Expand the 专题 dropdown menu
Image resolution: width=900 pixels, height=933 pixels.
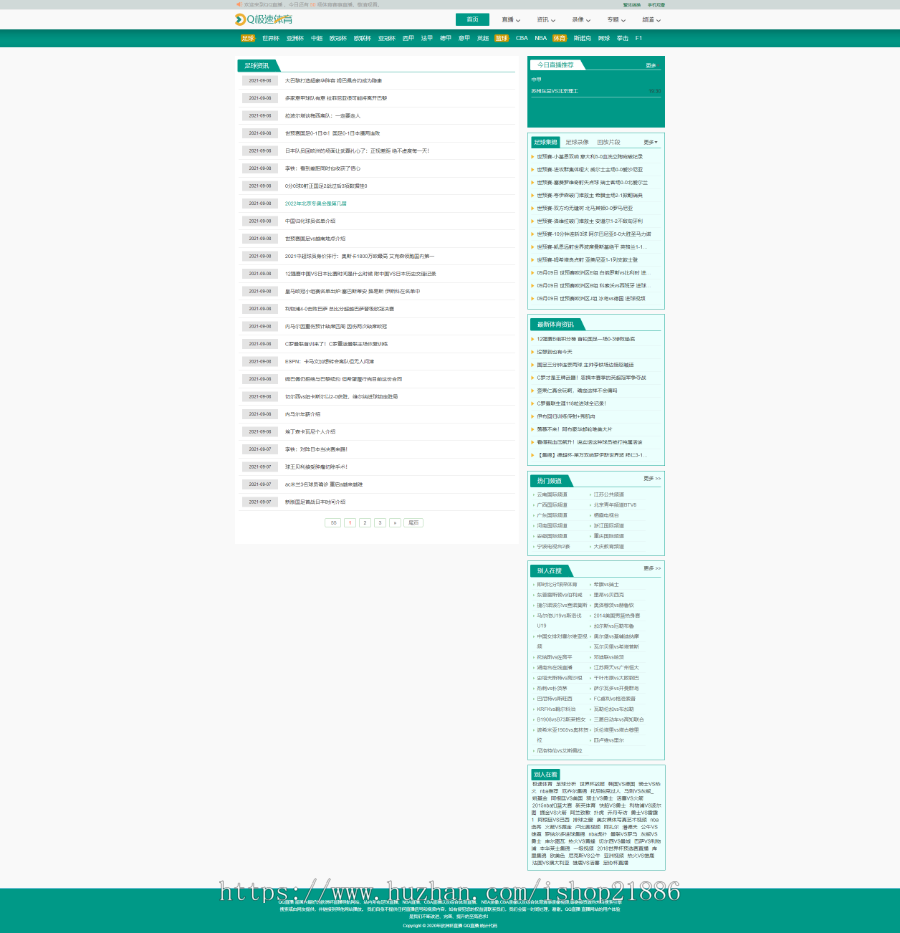[616, 20]
